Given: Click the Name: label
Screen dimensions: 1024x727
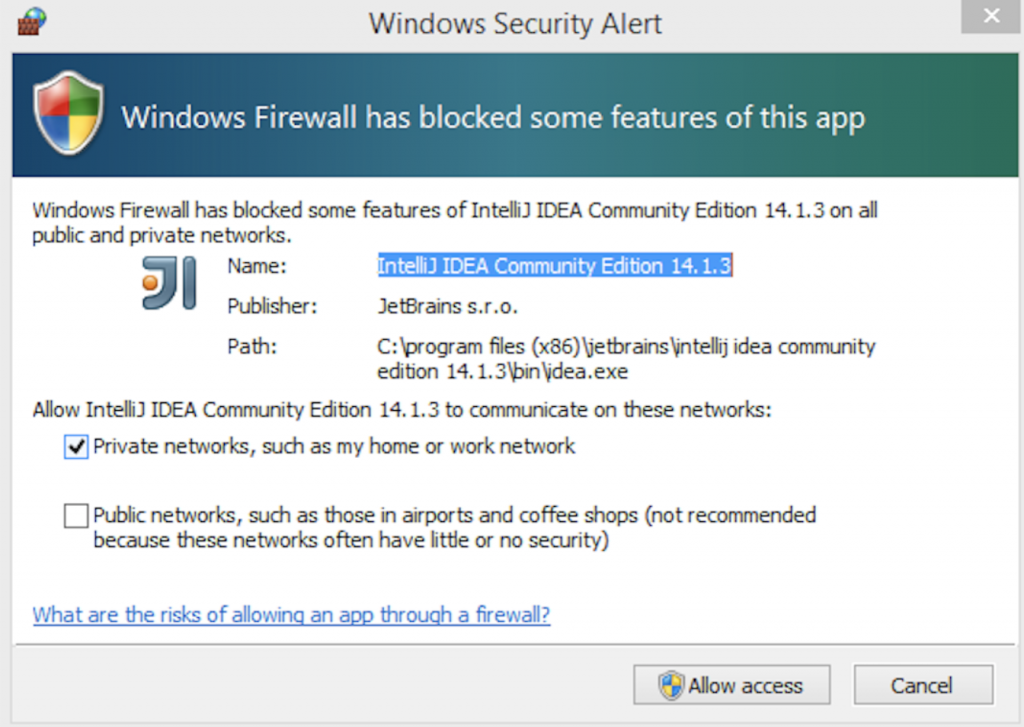Looking at the screenshot, I should [257, 266].
